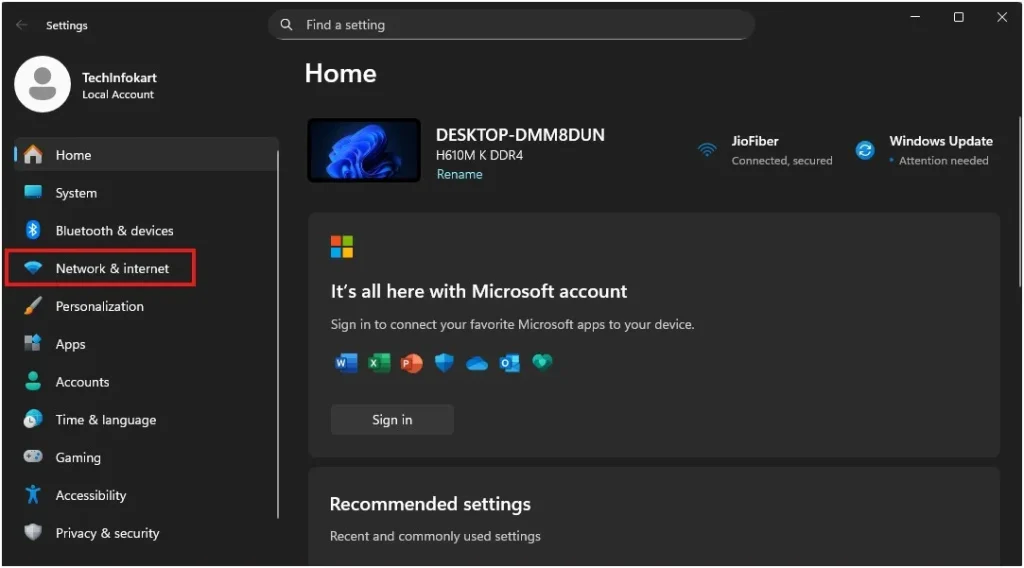The width and height of the screenshot is (1024, 568).
Task: Open Accounts settings
Action: [x=146, y=382]
